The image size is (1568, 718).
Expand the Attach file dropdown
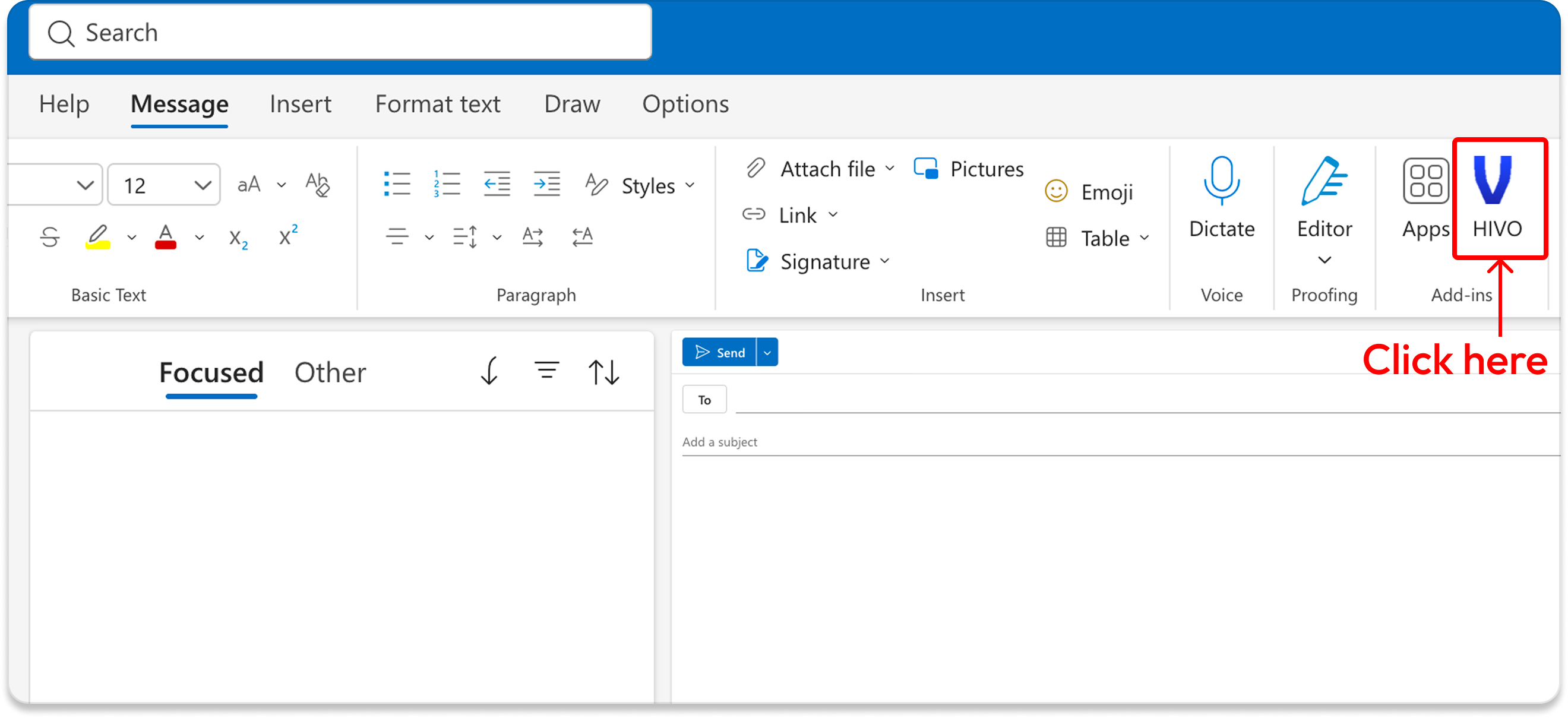[x=890, y=169]
